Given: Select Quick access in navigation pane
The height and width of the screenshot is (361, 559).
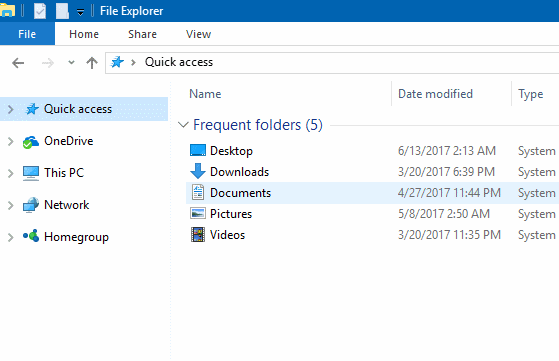Looking at the screenshot, I should [x=78, y=109].
